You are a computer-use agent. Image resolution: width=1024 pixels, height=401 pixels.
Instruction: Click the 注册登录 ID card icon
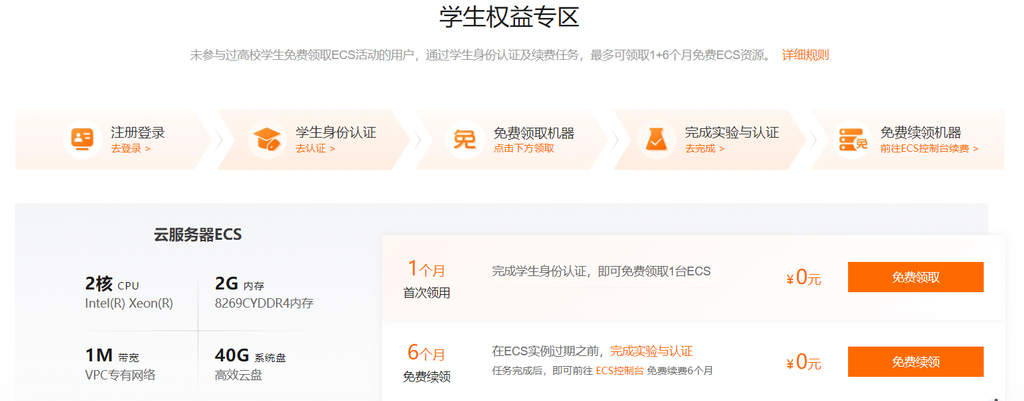82,139
